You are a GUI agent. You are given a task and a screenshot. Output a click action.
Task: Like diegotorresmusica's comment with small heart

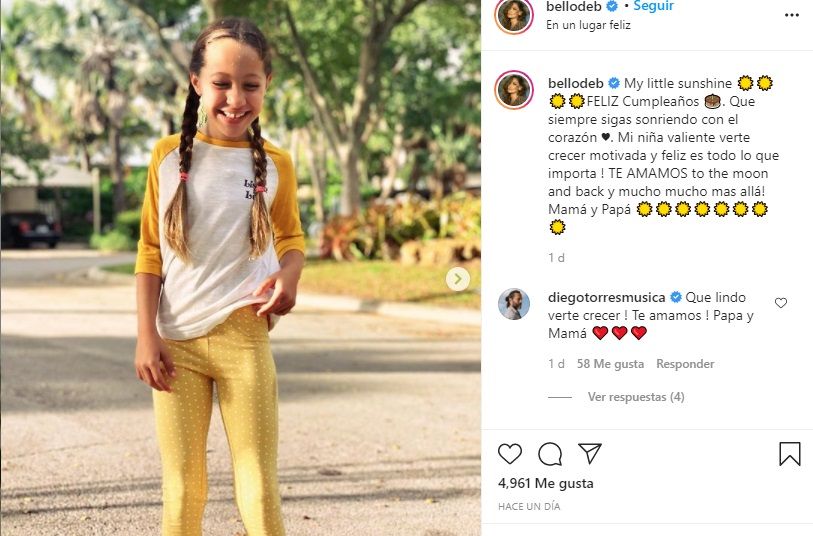[x=781, y=303]
